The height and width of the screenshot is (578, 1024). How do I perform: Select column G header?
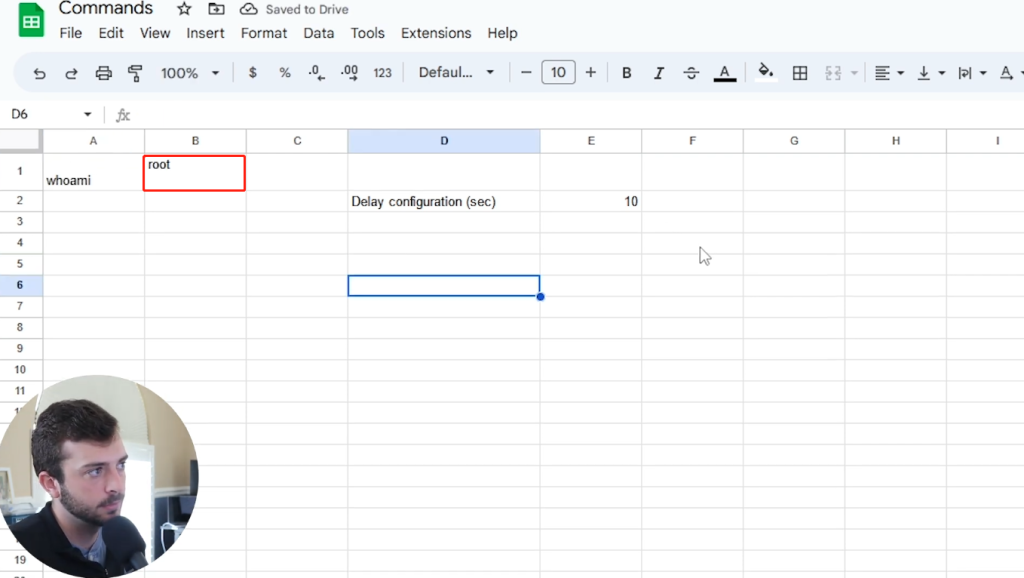click(x=794, y=141)
